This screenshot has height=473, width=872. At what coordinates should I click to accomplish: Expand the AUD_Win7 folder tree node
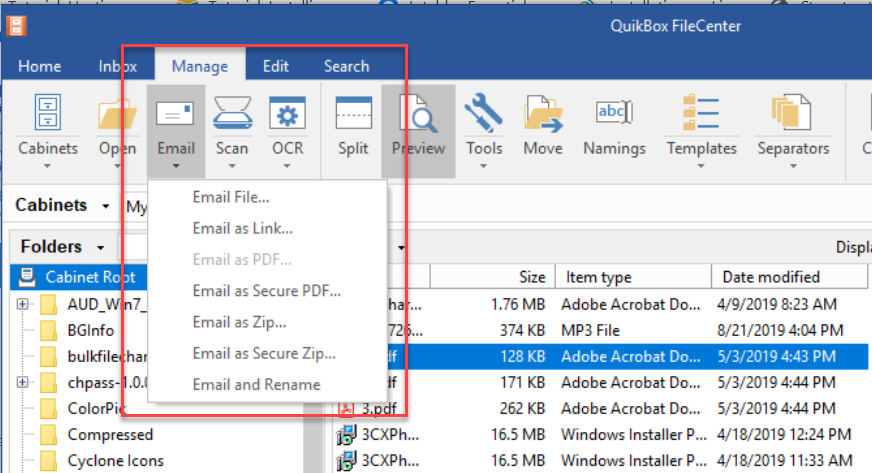[x=23, y=303]
